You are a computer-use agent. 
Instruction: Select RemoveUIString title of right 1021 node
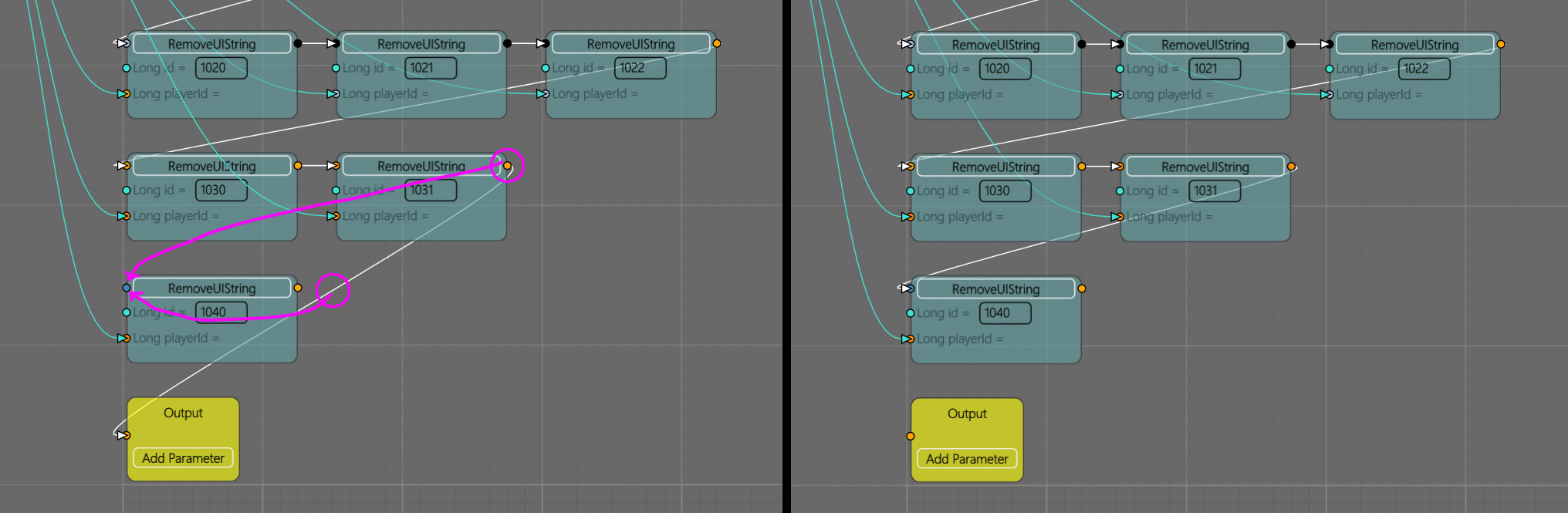[x=1205, y=45]
